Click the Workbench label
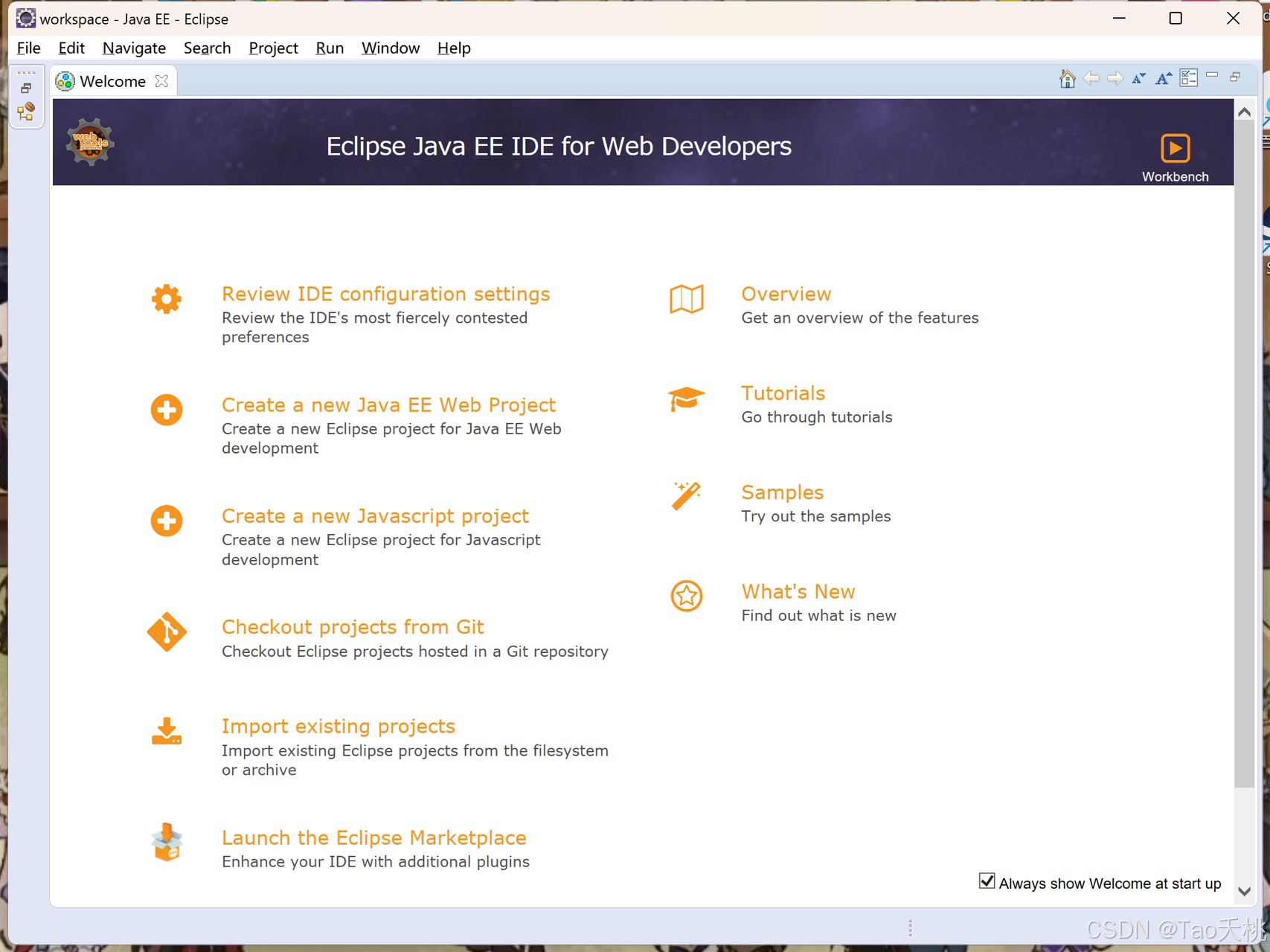 tap(1175, 176)
